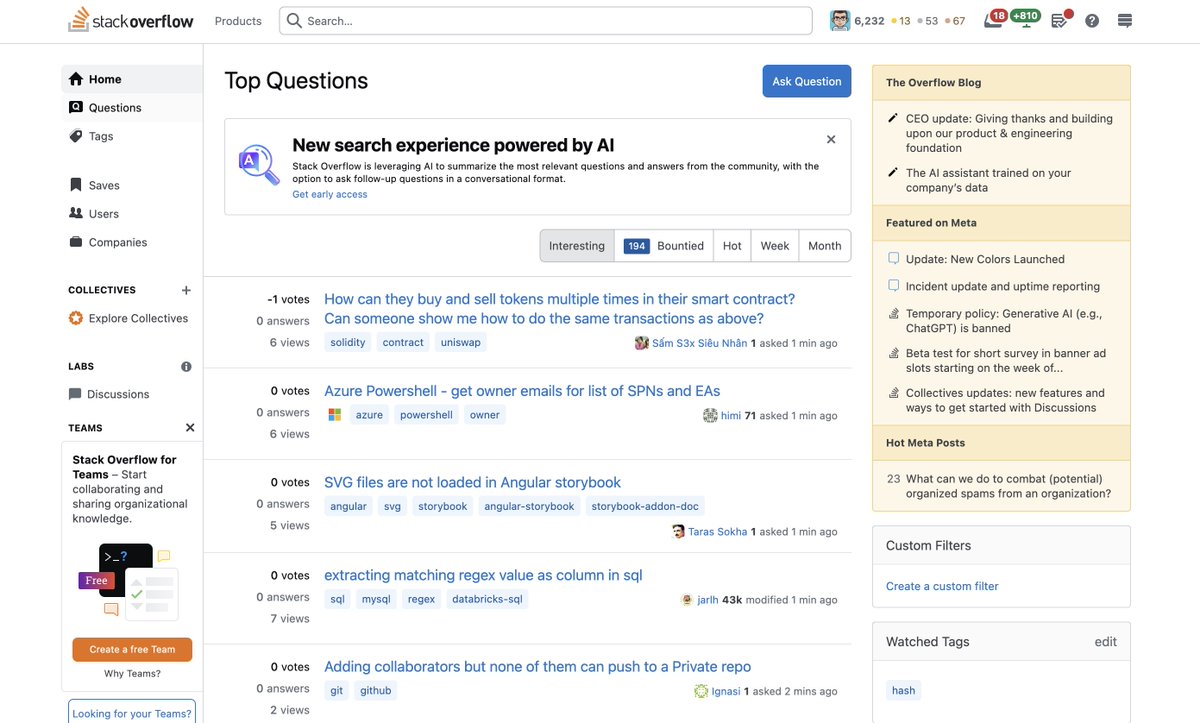Open Discussions under Labs
The height and width of the screenshot is (723, 1200).
coord(133,394)
